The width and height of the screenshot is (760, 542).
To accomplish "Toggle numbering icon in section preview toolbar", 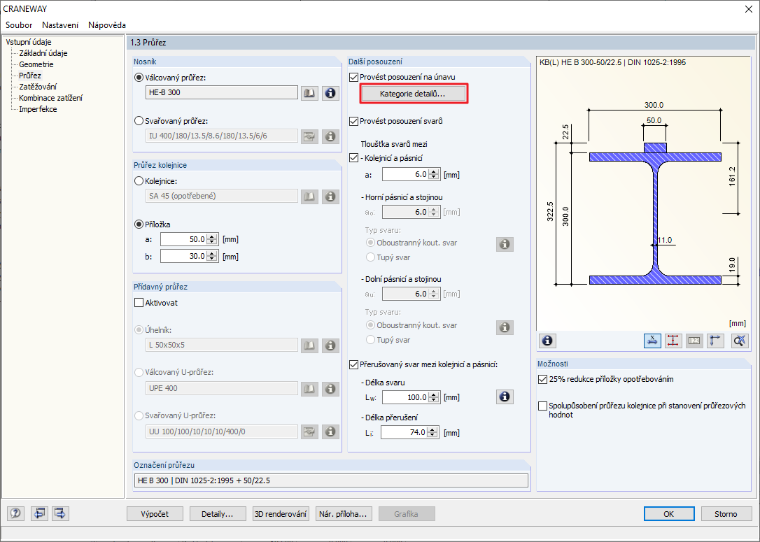I will pos(694,341).
